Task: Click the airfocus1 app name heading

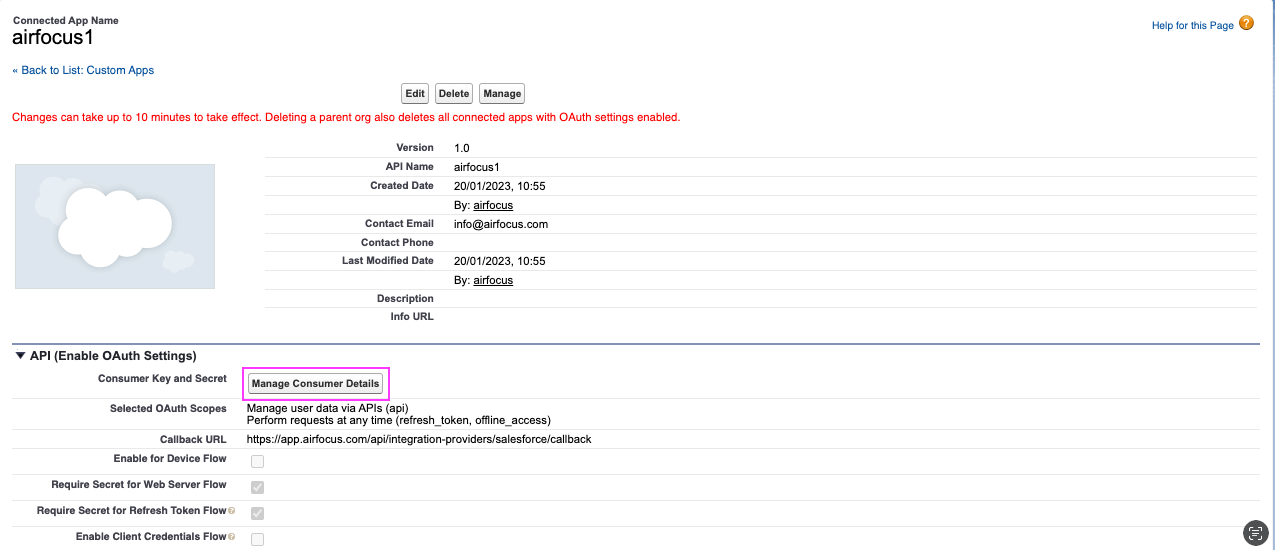Action: [x=52, y=38]
